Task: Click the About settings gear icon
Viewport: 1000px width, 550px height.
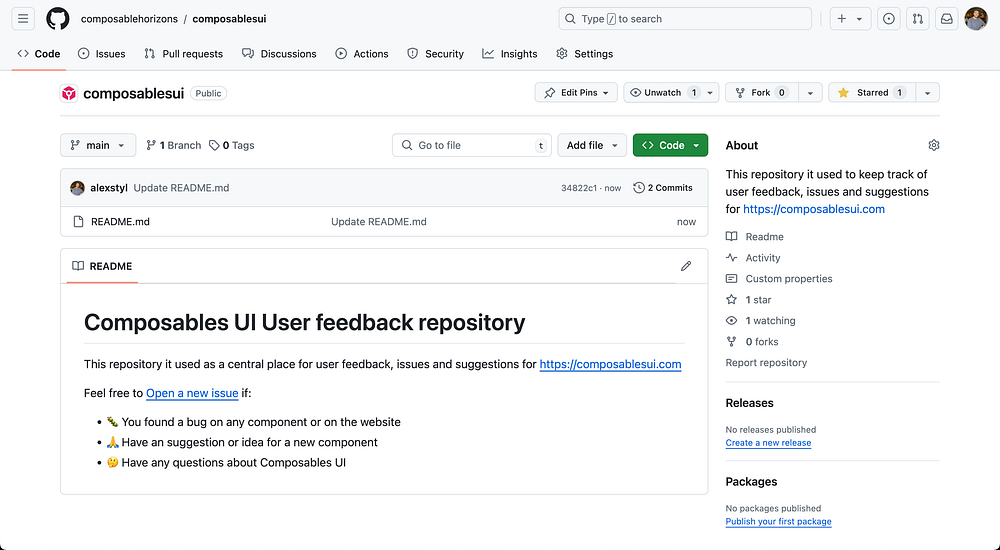Action: coord(934,145)
